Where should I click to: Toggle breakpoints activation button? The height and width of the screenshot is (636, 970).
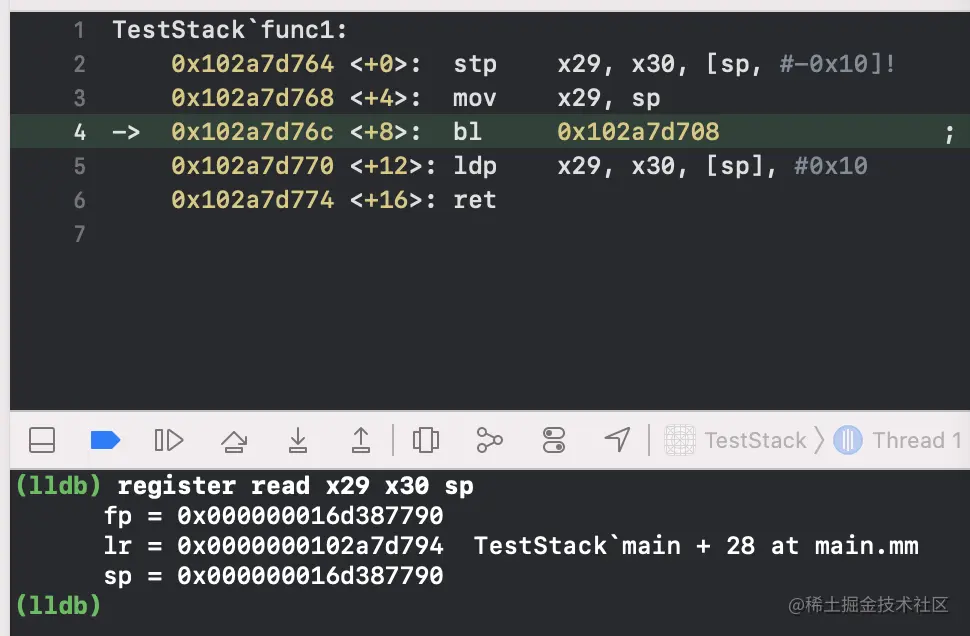click(x=105, y=440)
